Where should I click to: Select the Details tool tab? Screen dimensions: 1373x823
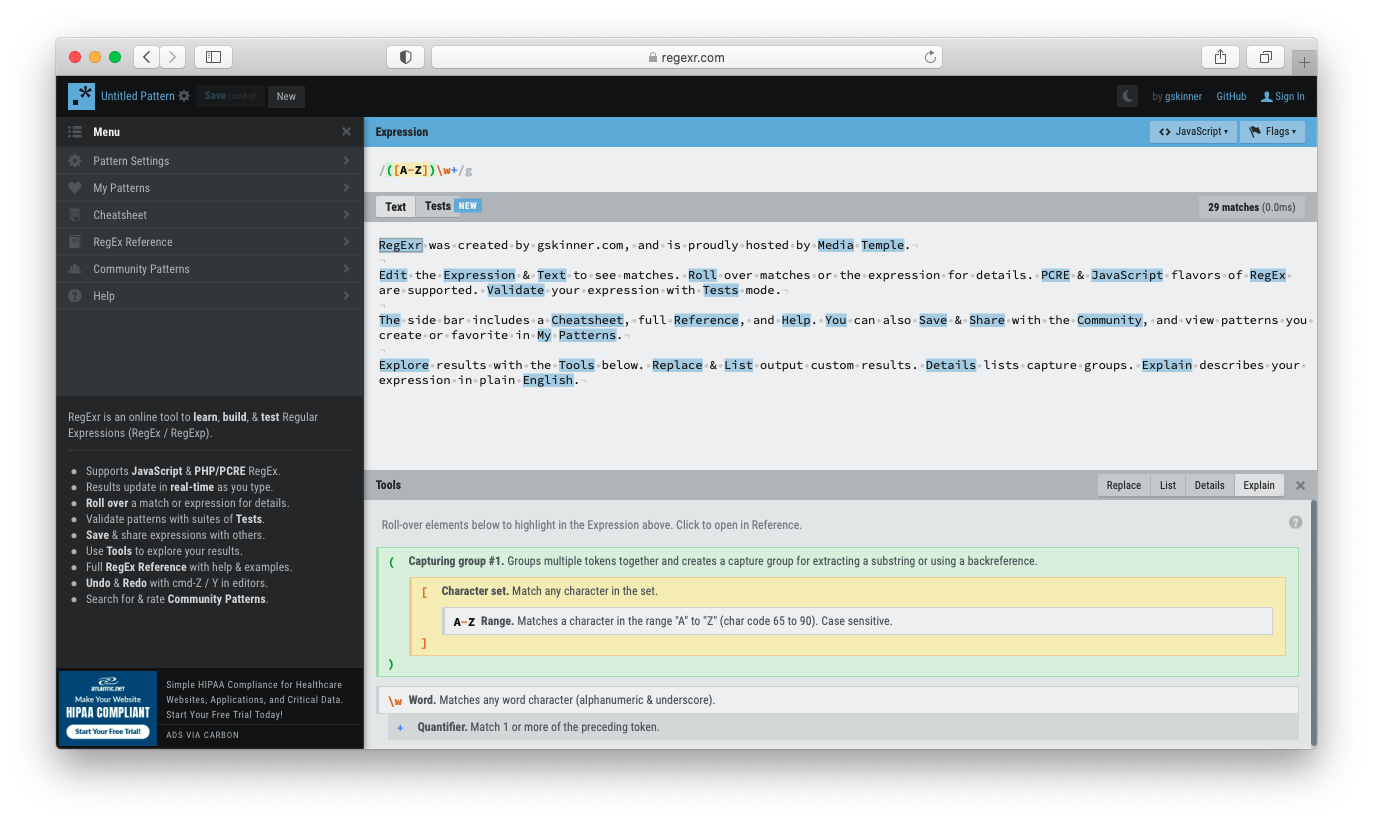pyautogui.click(x=1209, y=485)
